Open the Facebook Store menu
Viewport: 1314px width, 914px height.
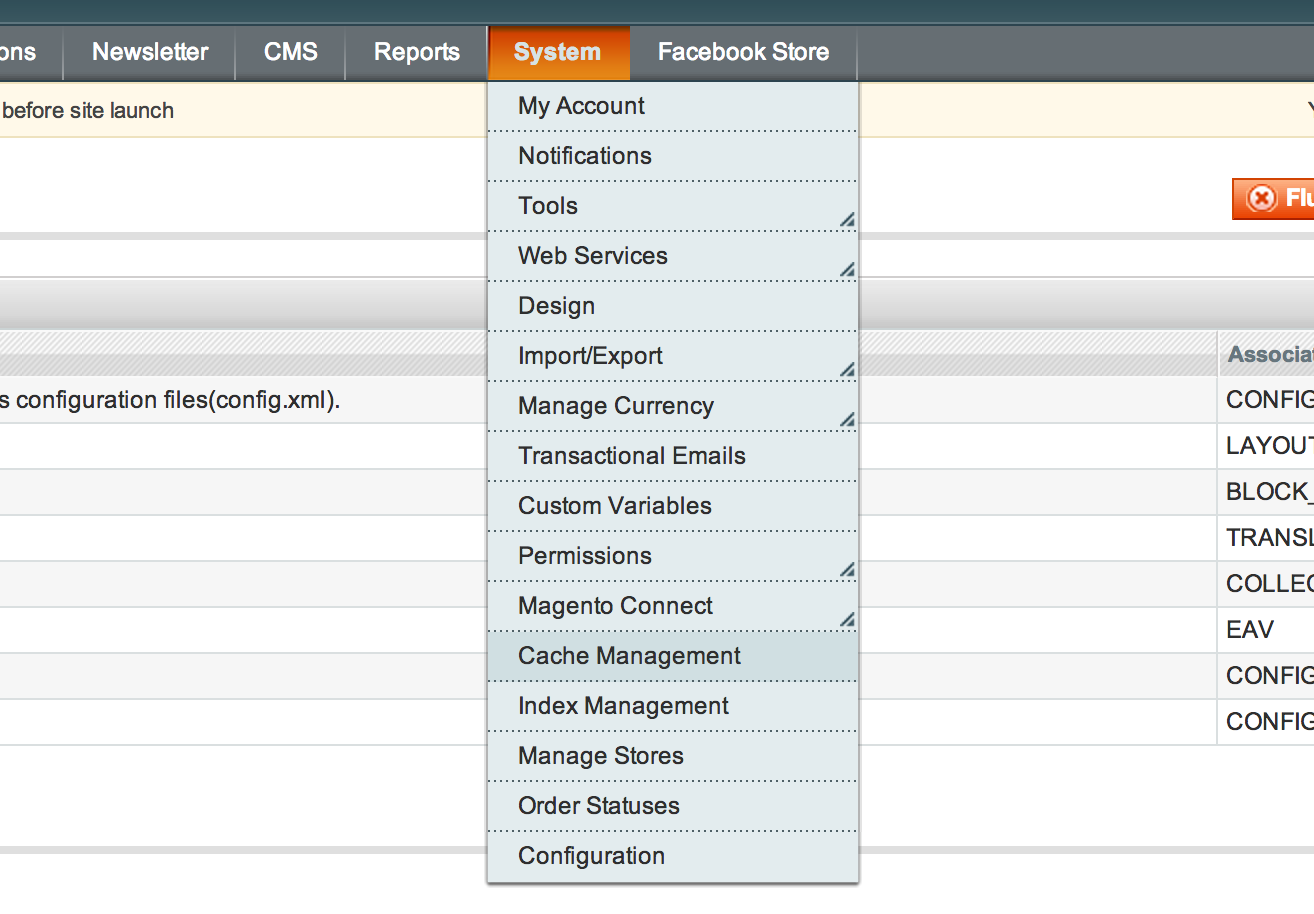click(743, 52)
